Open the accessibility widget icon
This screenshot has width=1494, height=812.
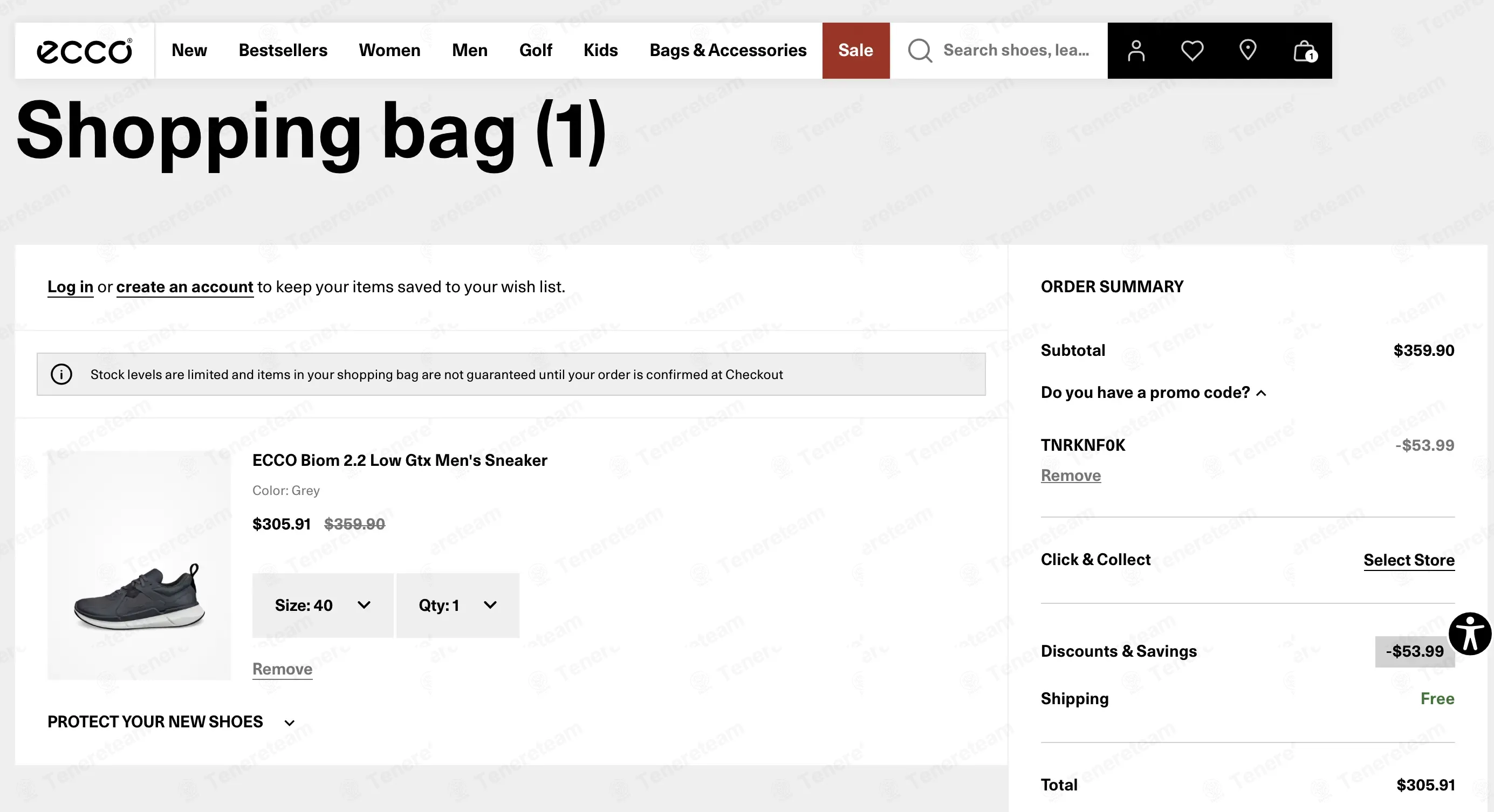pos(1470,634)
